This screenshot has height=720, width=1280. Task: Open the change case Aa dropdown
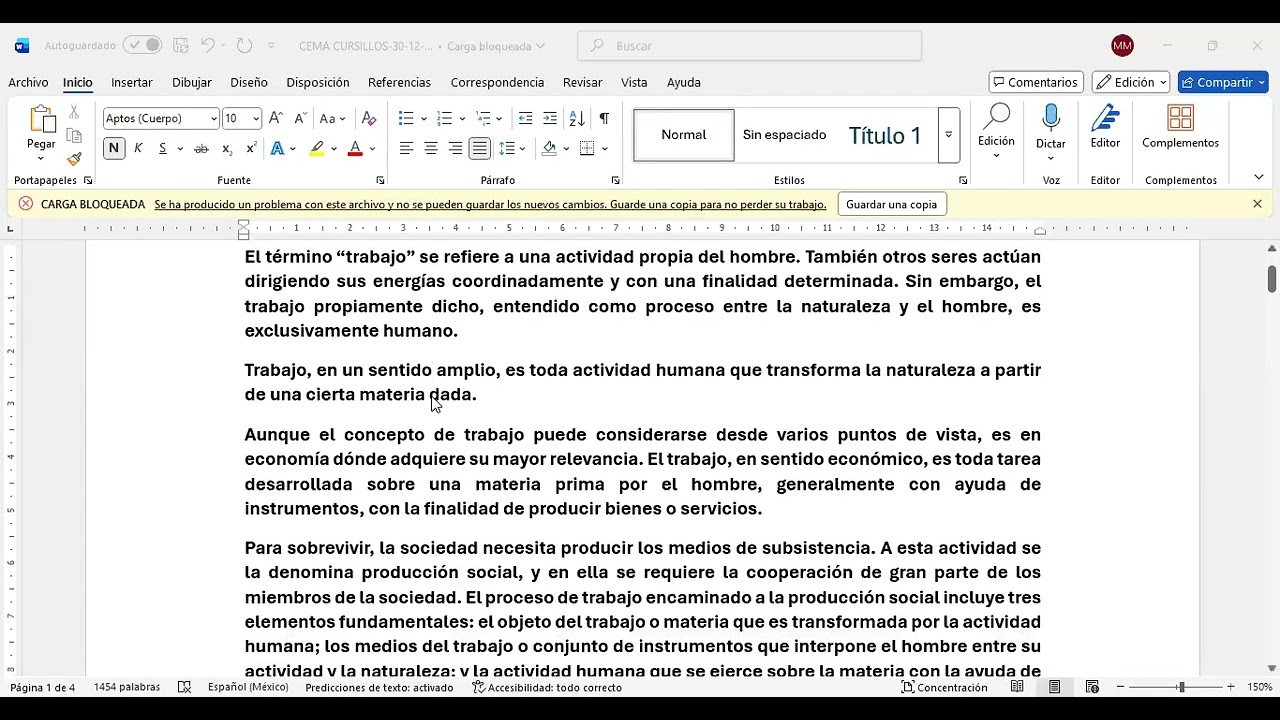click(332, 118)
